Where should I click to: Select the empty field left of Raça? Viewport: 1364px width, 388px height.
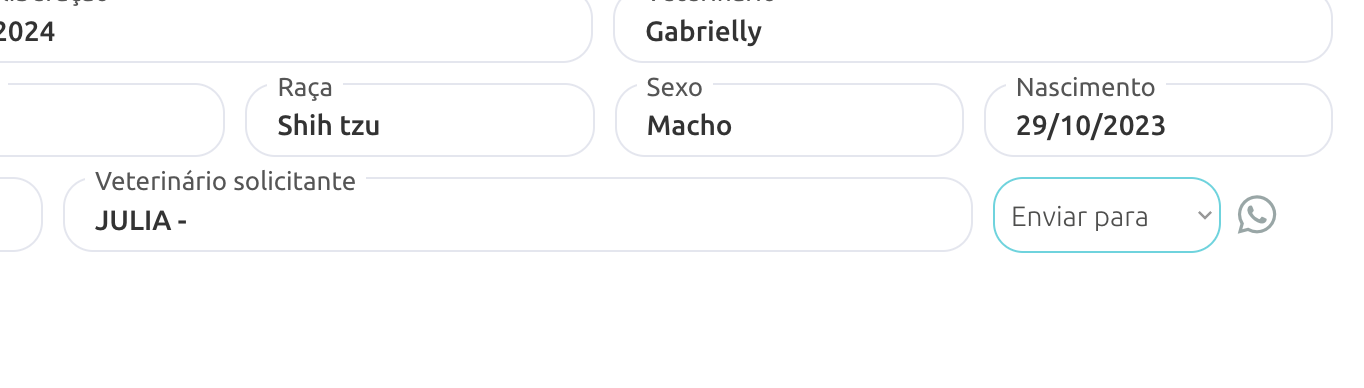(111, 120)
